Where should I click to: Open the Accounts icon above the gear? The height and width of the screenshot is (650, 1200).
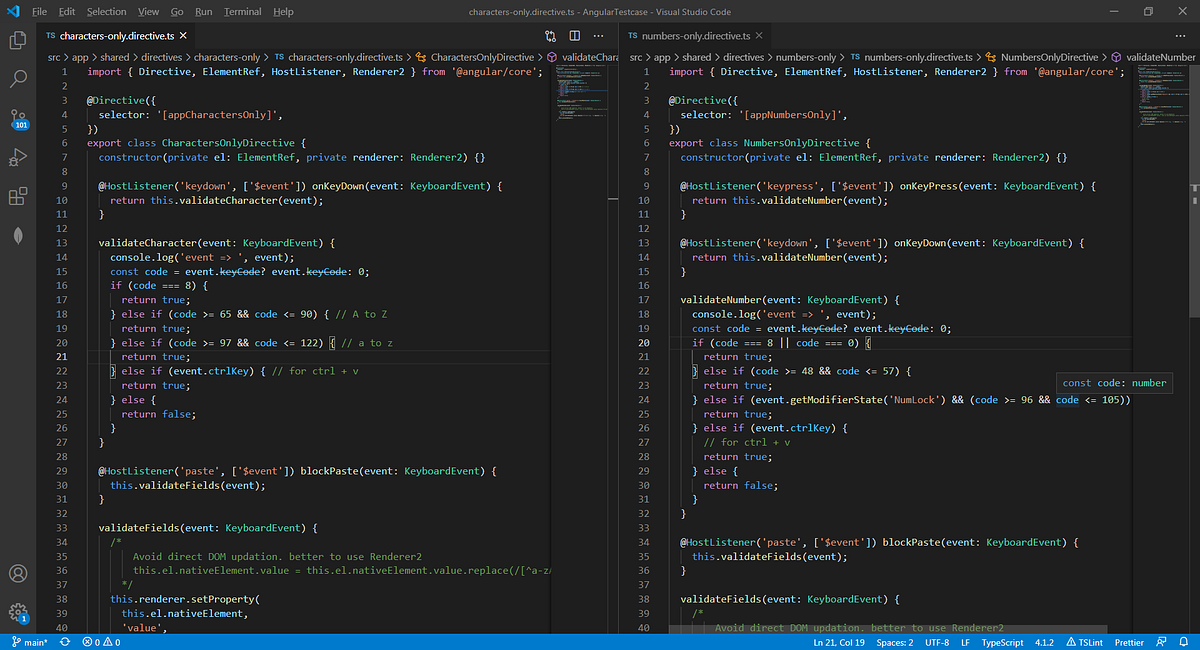click(x=18, y=574)
